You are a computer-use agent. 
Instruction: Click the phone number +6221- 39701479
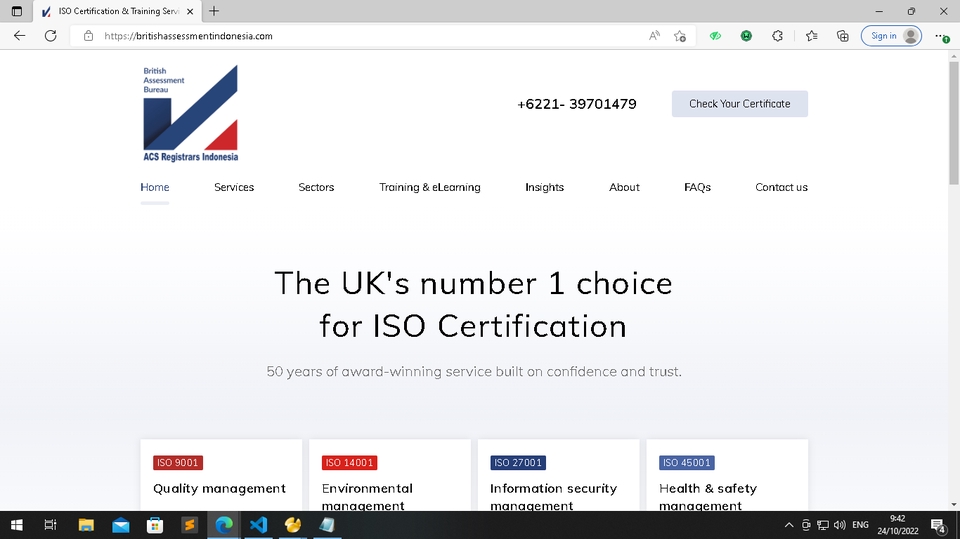pos(577,104)
